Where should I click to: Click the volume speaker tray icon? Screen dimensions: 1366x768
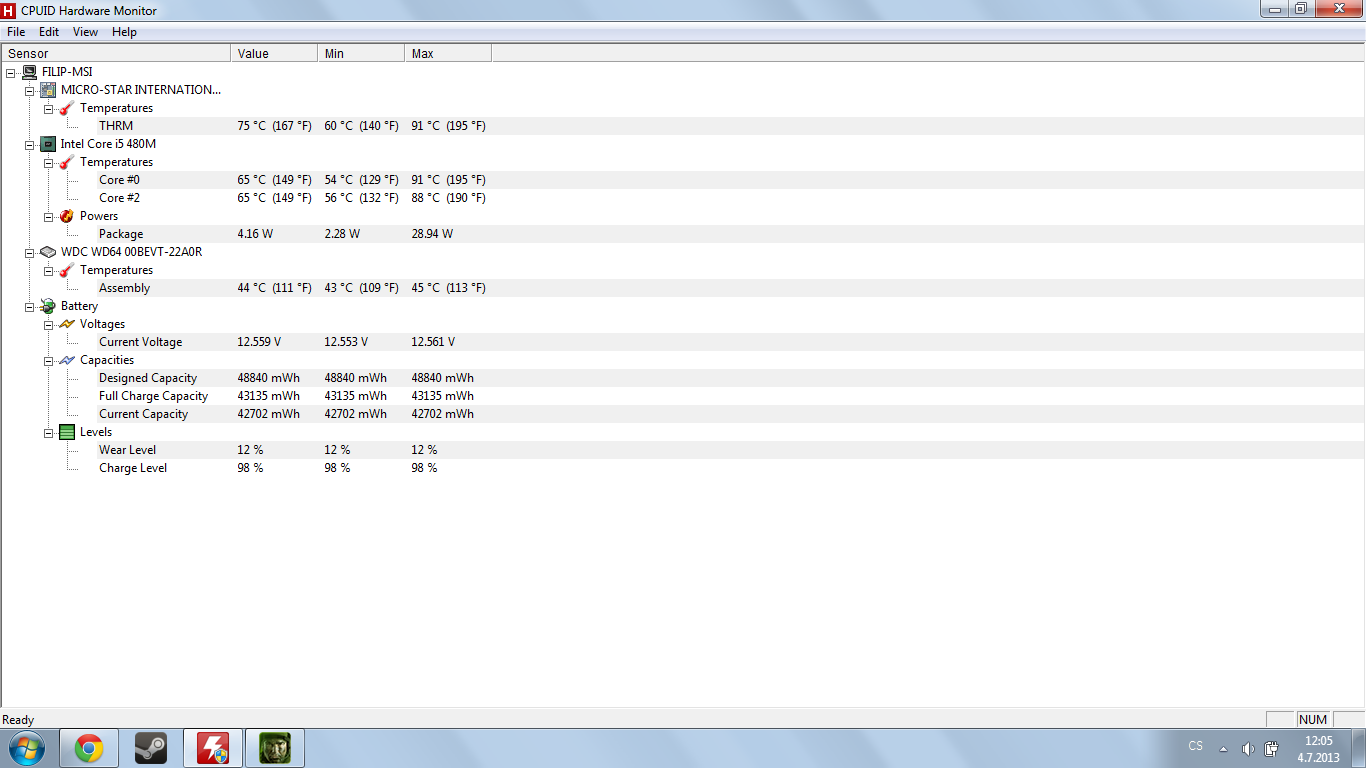pos(1248,749)
